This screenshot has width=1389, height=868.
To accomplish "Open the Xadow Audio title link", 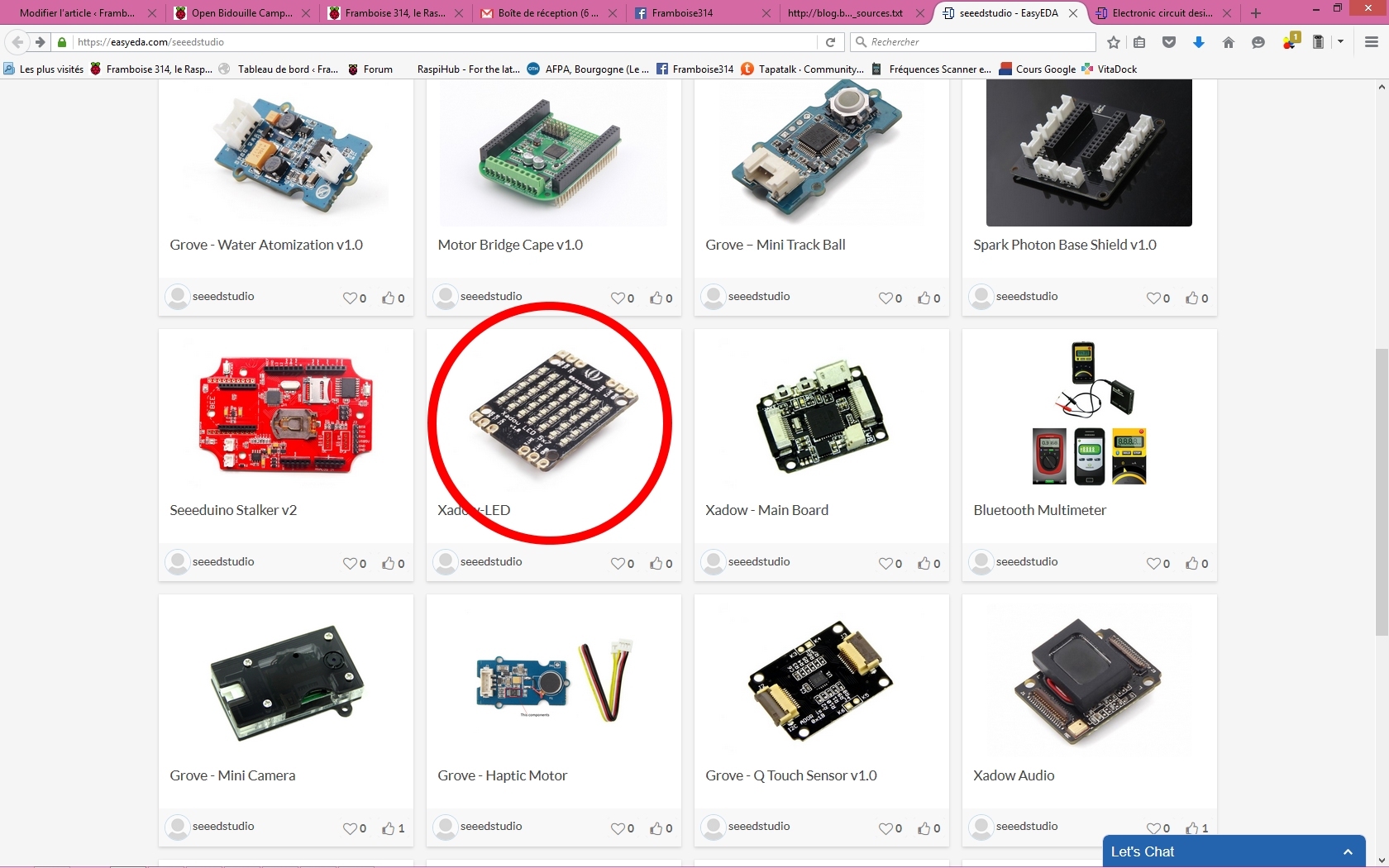I will click(1014, 775).
